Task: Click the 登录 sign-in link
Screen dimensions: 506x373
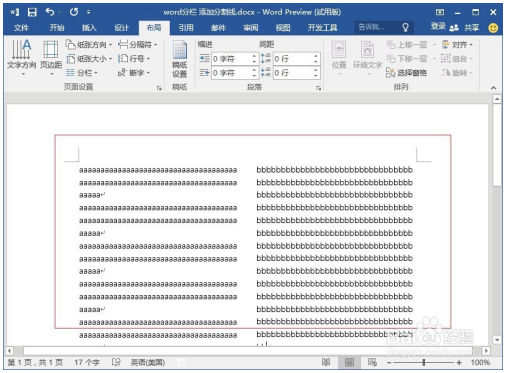Action: pos(438,26)
